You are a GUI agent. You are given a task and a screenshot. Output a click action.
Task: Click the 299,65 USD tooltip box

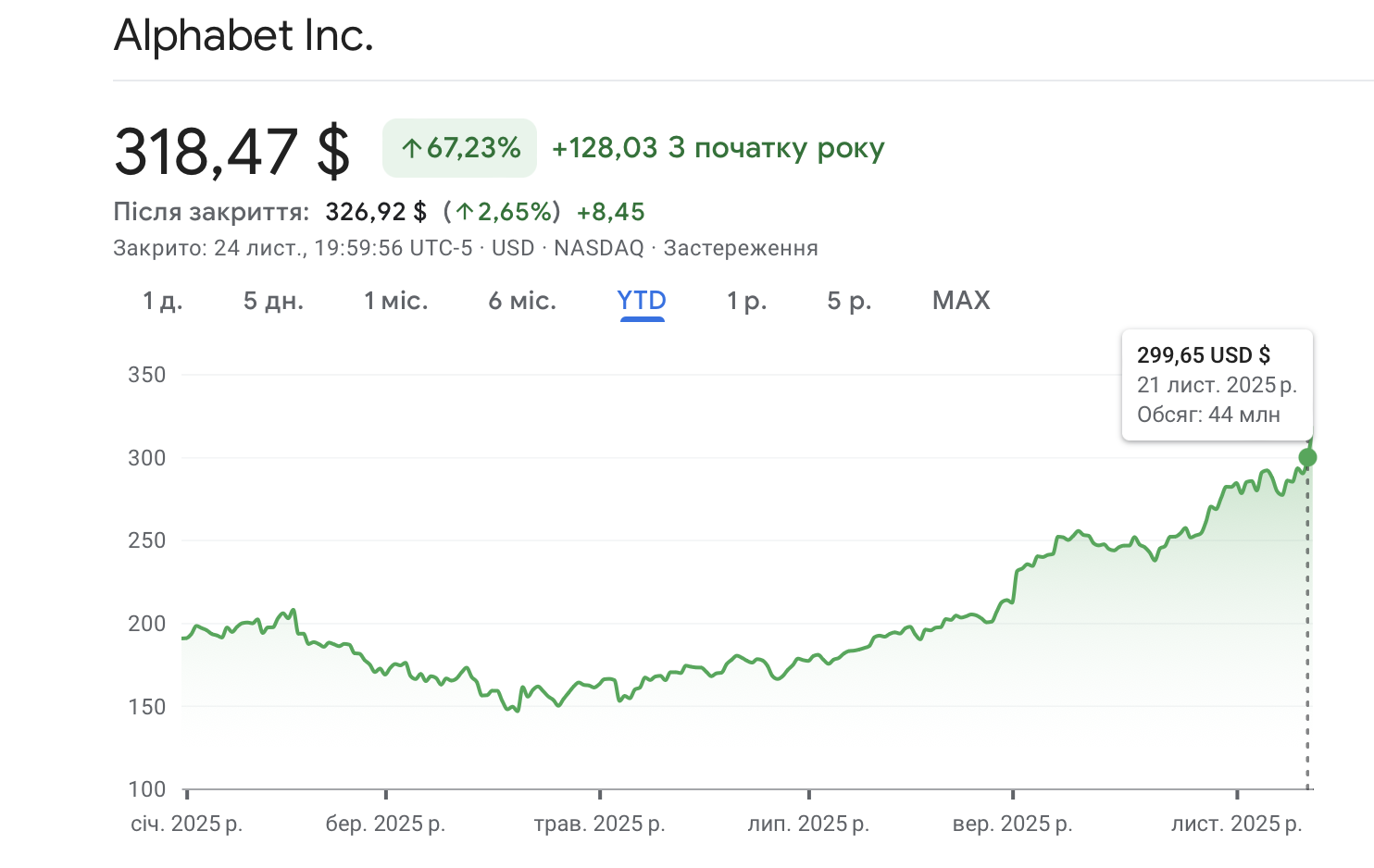coord(1217,385)
